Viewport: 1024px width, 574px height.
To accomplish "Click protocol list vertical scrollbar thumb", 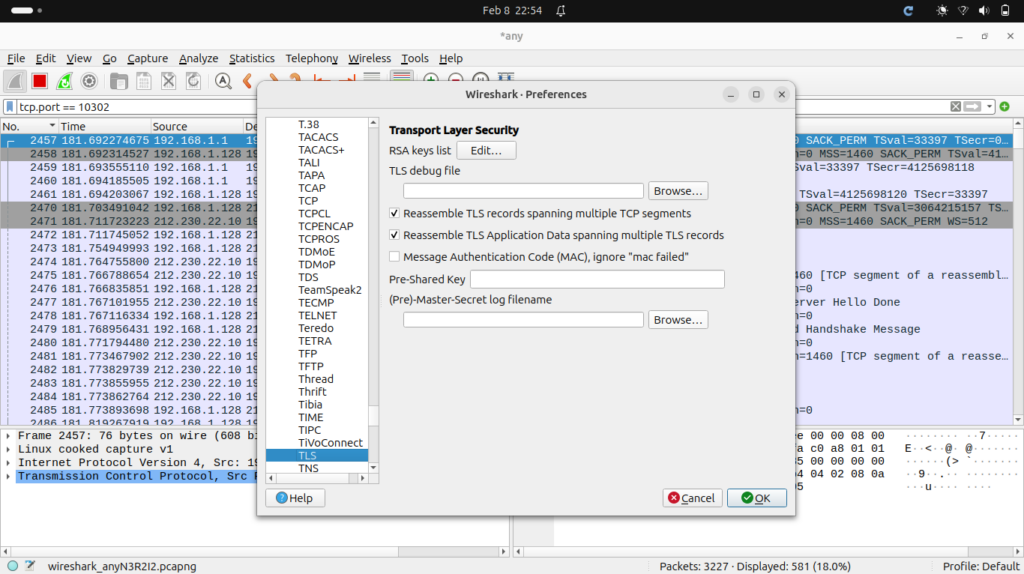I will click(x=374, y=415).
